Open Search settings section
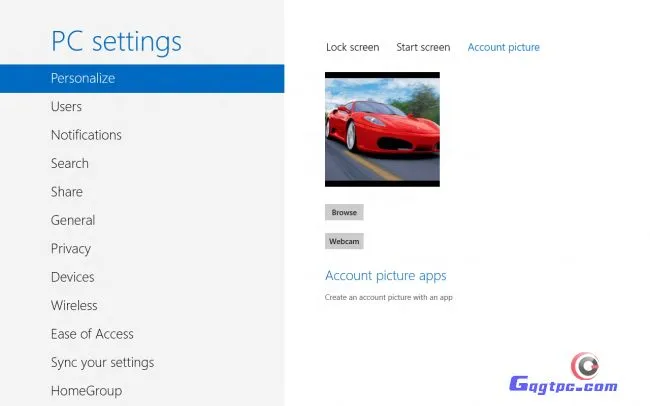Viewport: 650px width, 406px height. (x=70, y=163)
